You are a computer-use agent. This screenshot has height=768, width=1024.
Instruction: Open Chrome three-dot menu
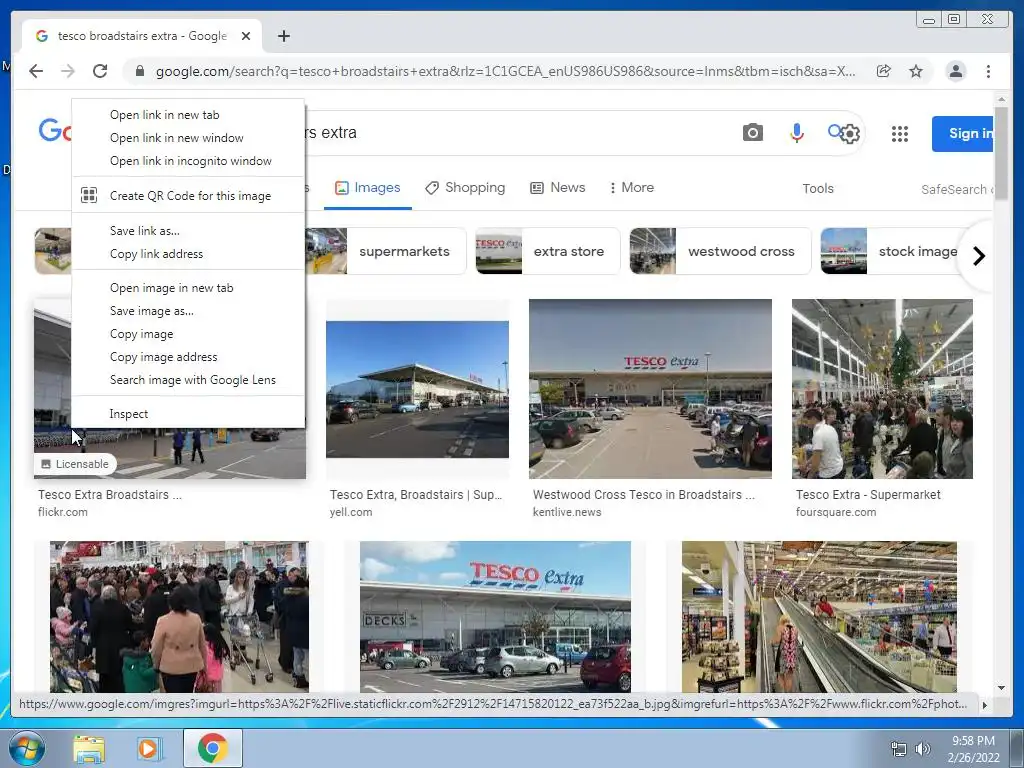988,71
